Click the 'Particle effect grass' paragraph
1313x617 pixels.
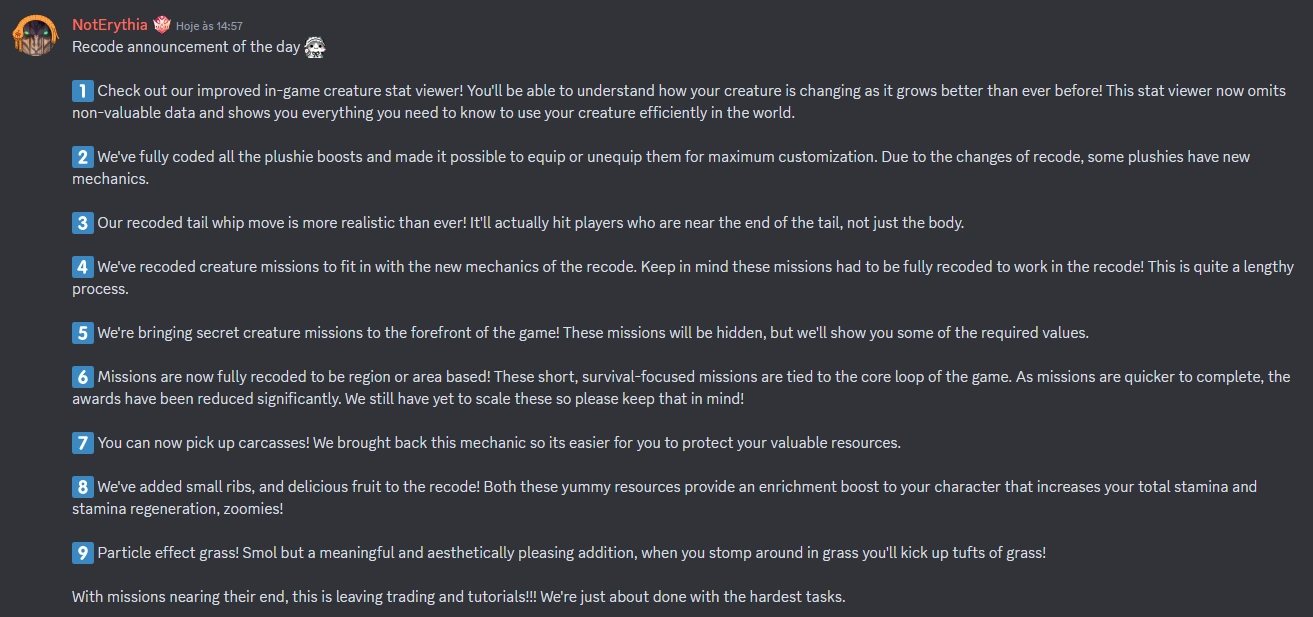559,553
